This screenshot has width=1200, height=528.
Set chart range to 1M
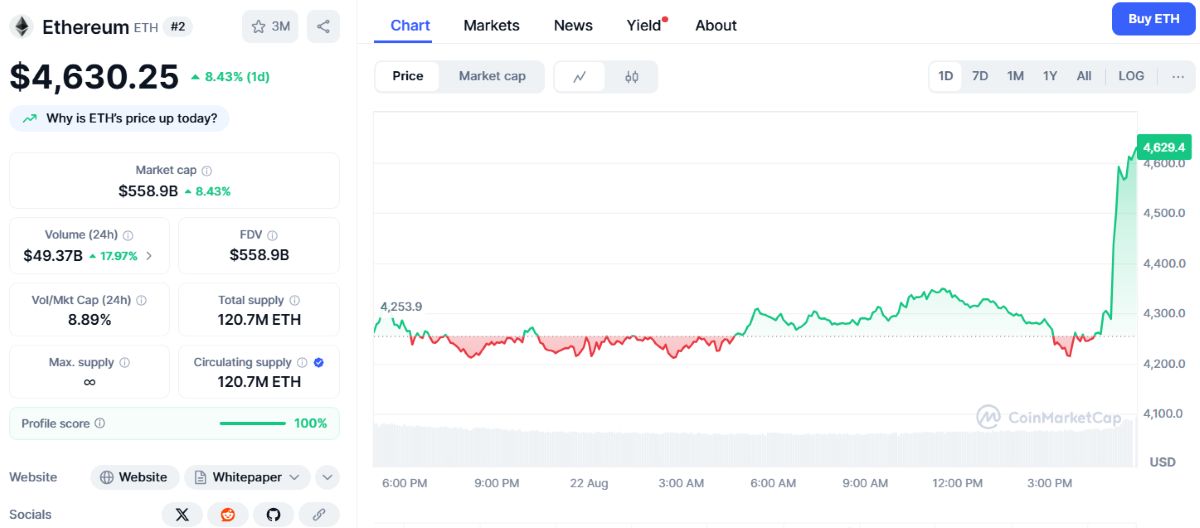[1015, 76]
